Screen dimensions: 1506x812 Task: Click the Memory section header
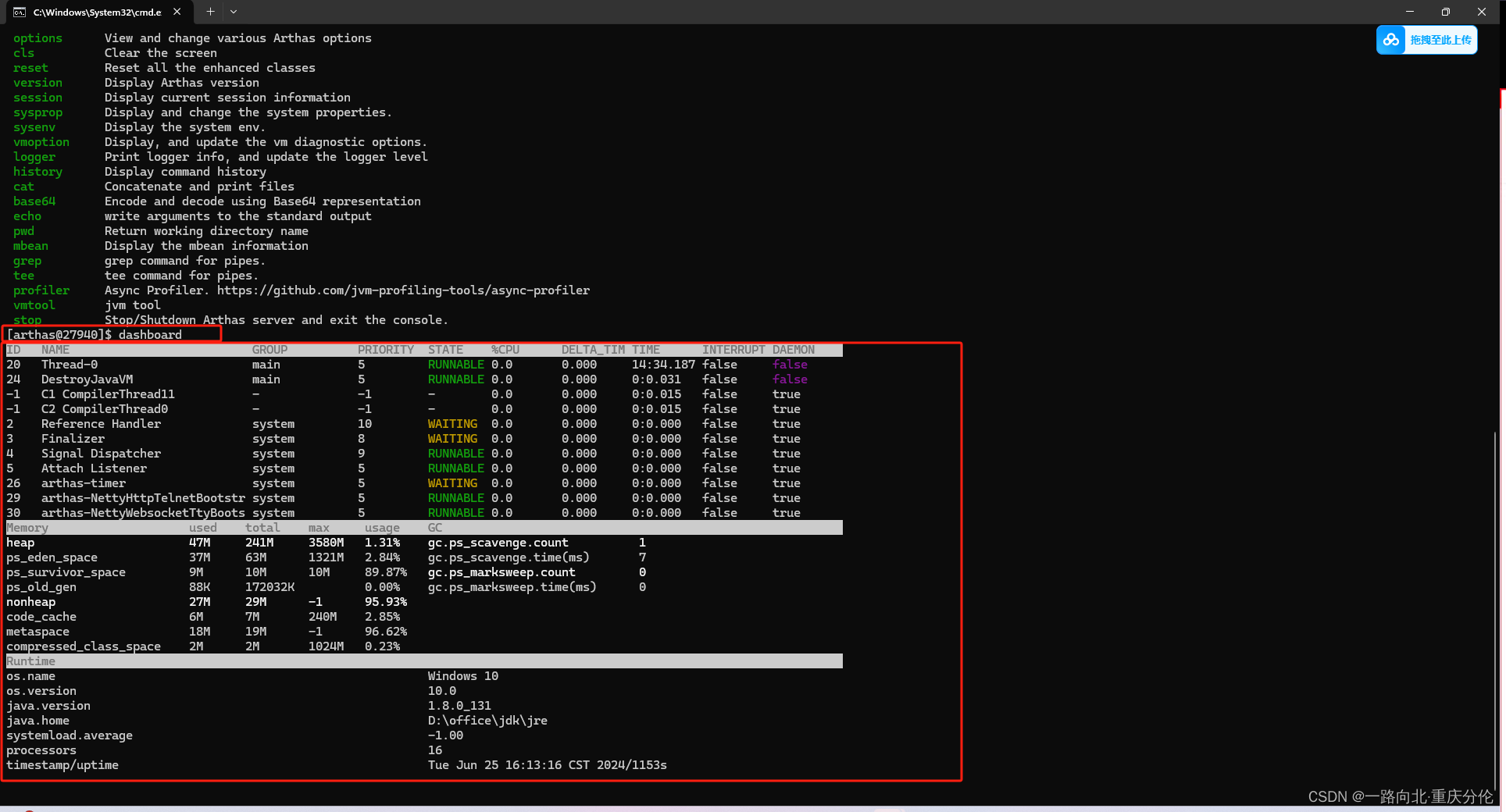tap(27, 528)
